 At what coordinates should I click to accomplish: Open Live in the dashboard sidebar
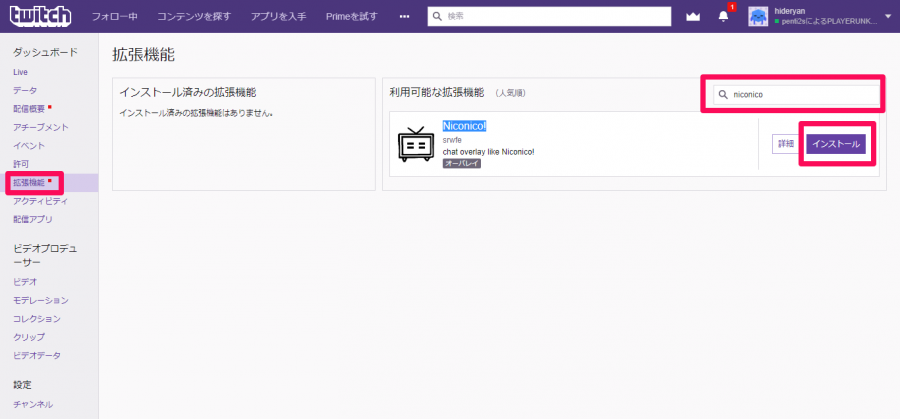(21, 72)
